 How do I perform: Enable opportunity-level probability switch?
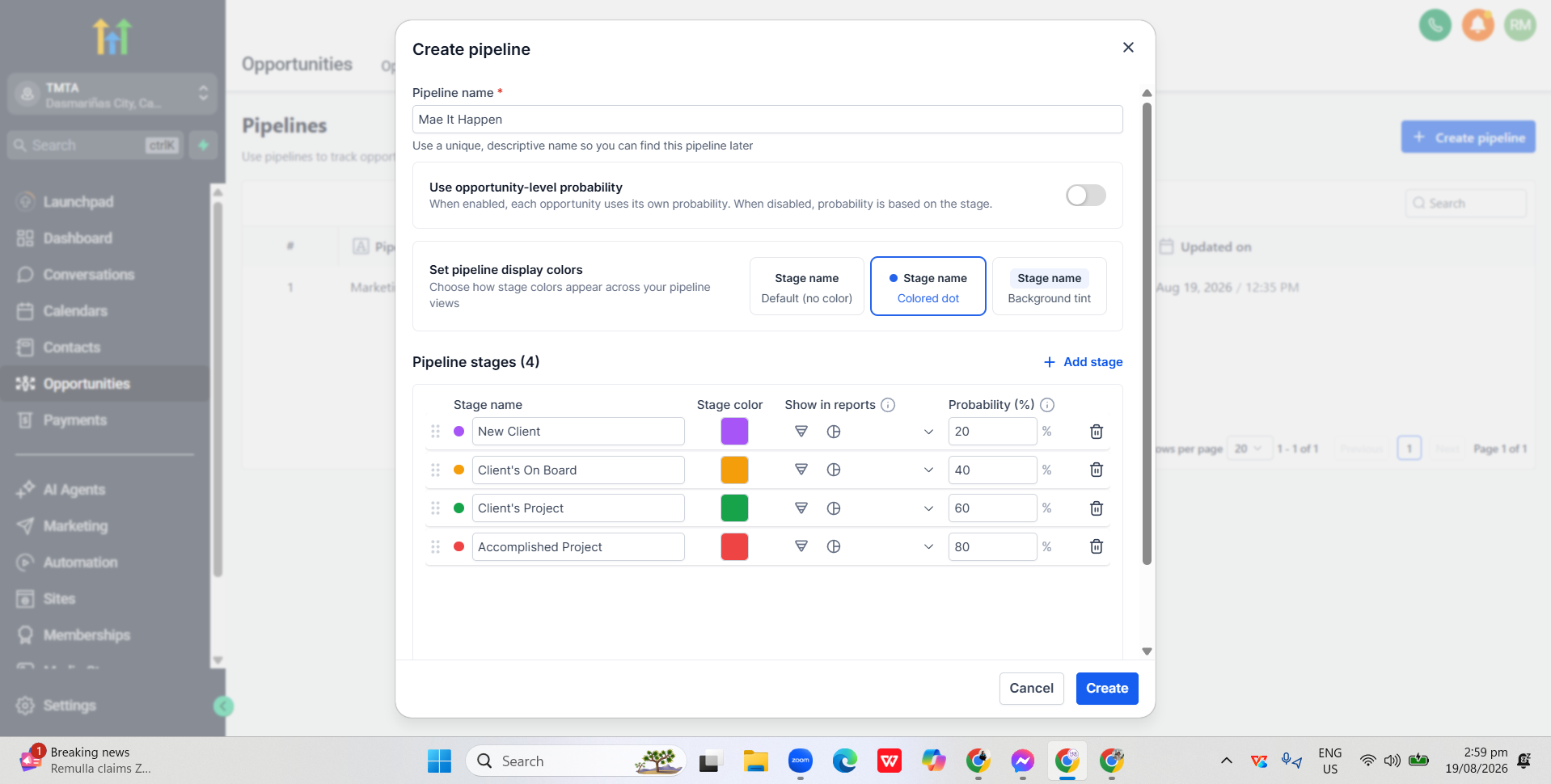click(x=1085, y=195)
